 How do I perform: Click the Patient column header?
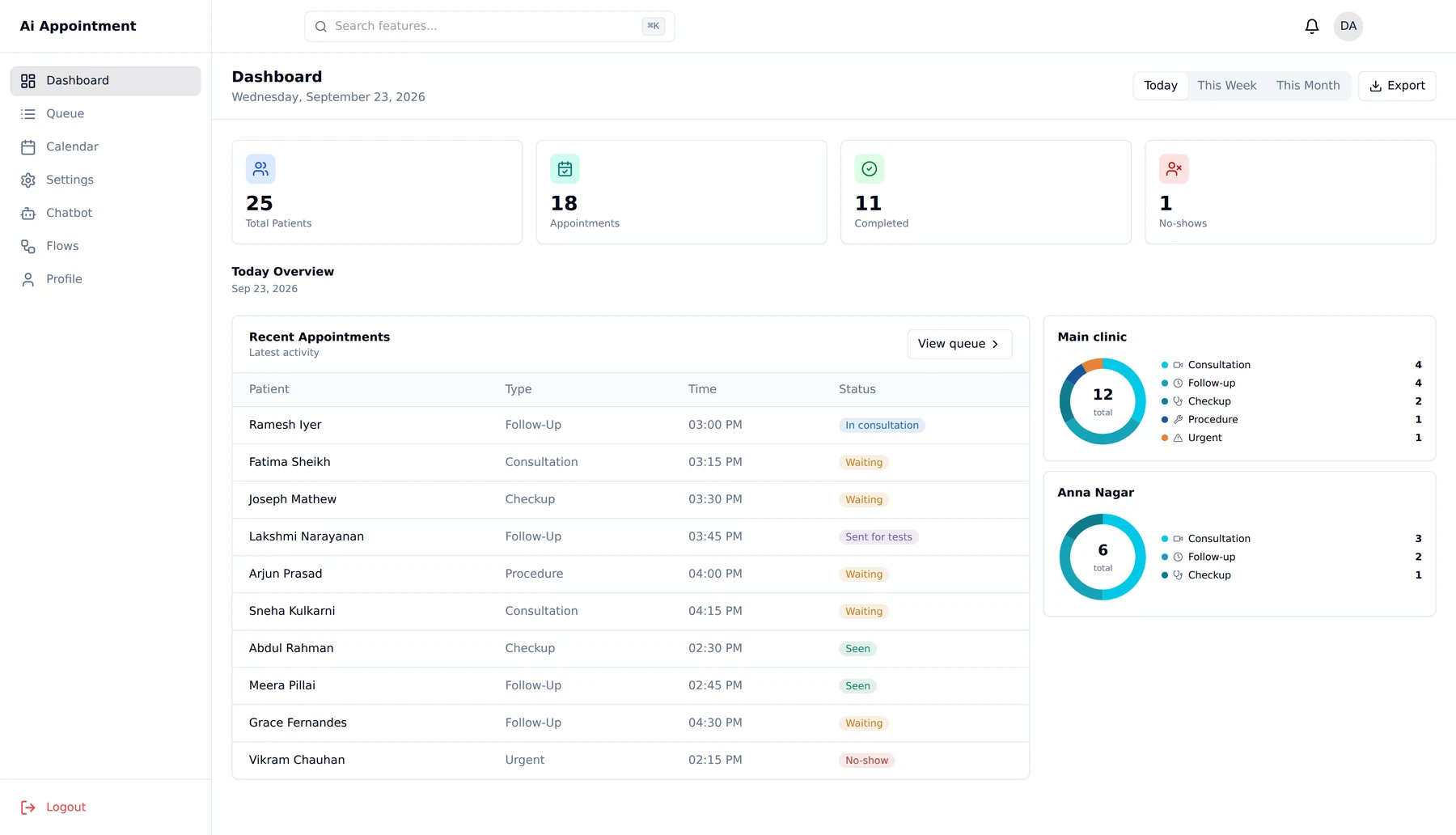click(269, 390)
